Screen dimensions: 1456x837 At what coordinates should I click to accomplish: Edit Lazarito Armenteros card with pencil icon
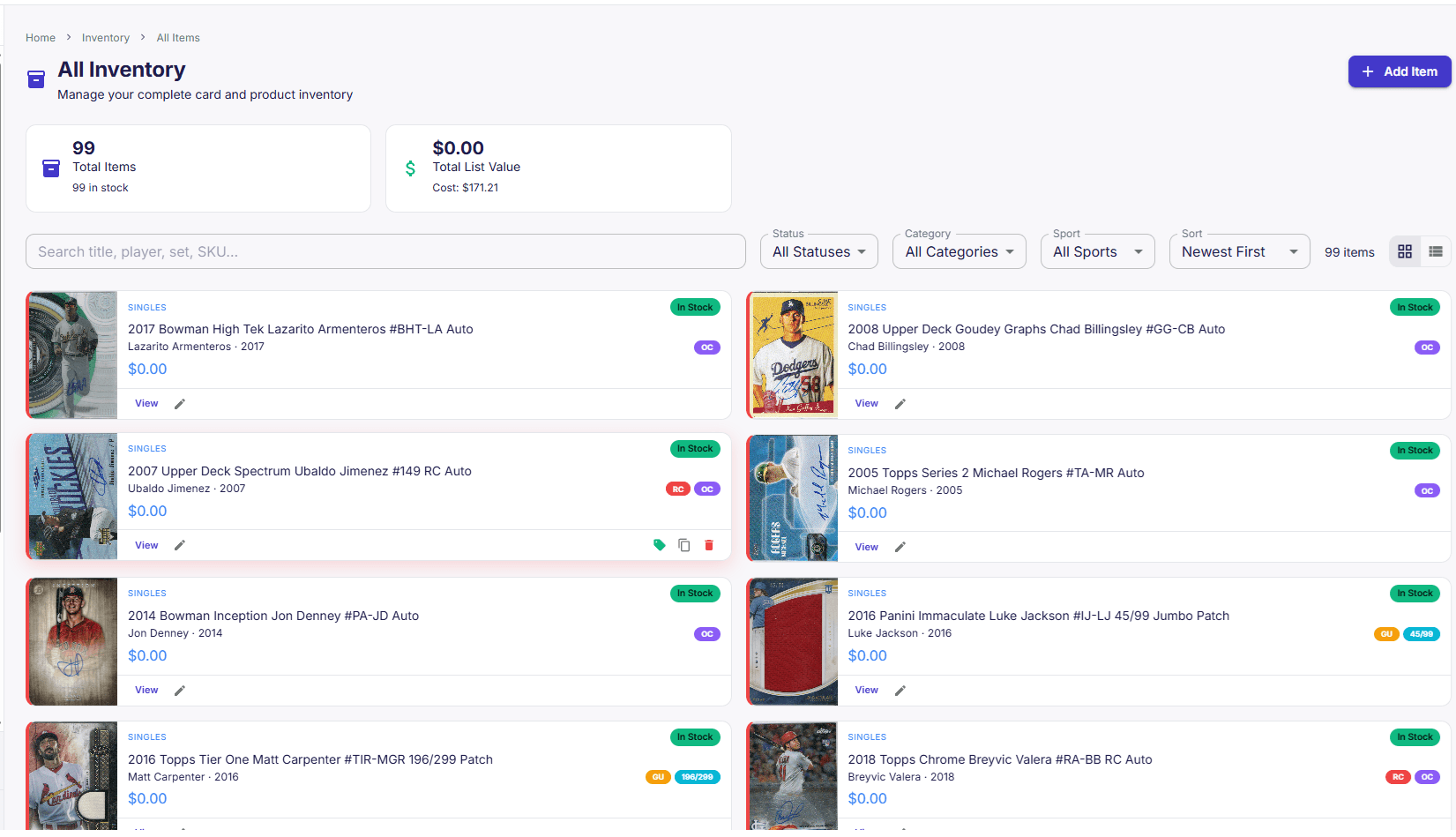180,404
